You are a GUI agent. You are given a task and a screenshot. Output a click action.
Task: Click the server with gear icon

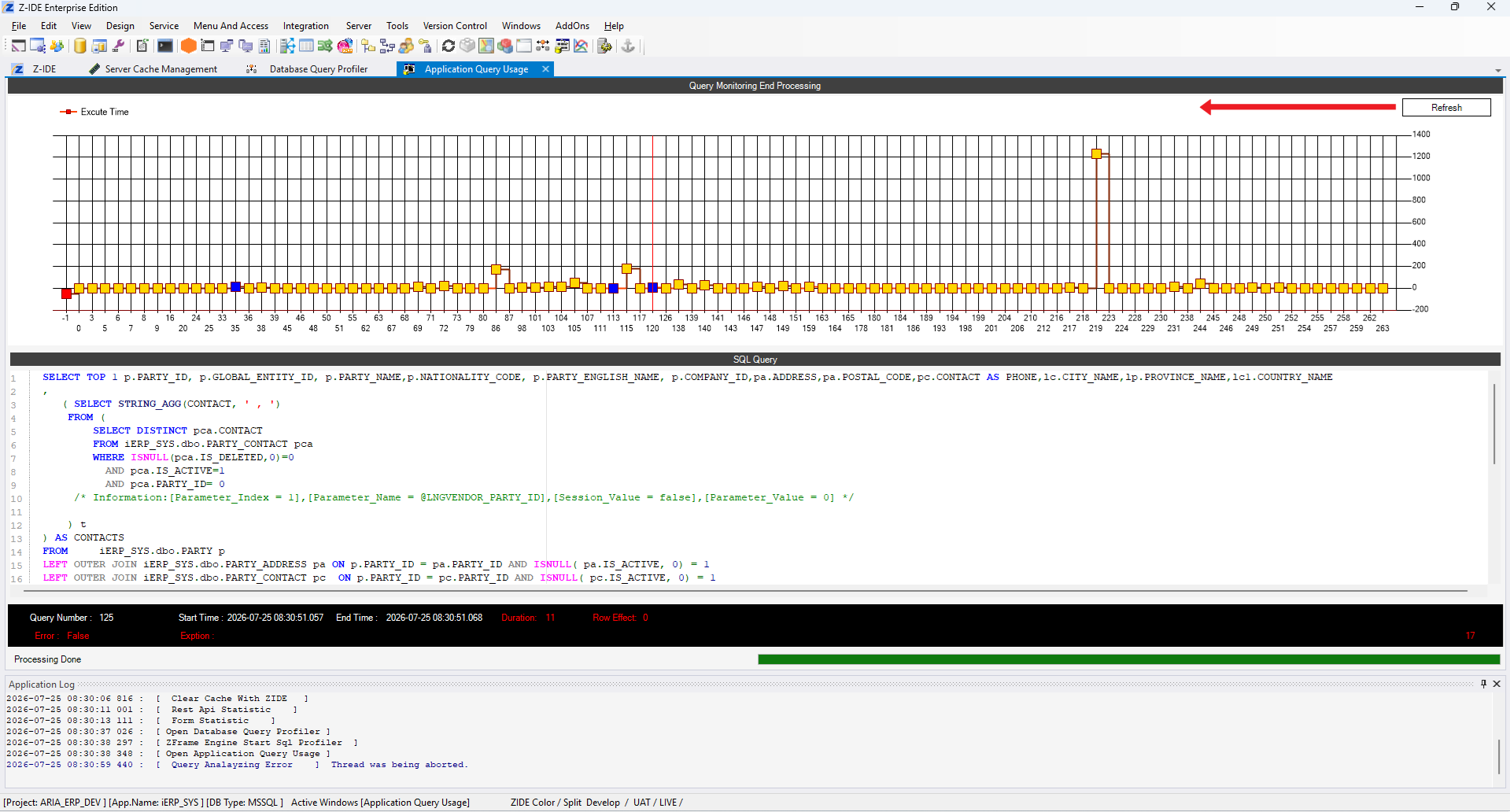[604, 46]
